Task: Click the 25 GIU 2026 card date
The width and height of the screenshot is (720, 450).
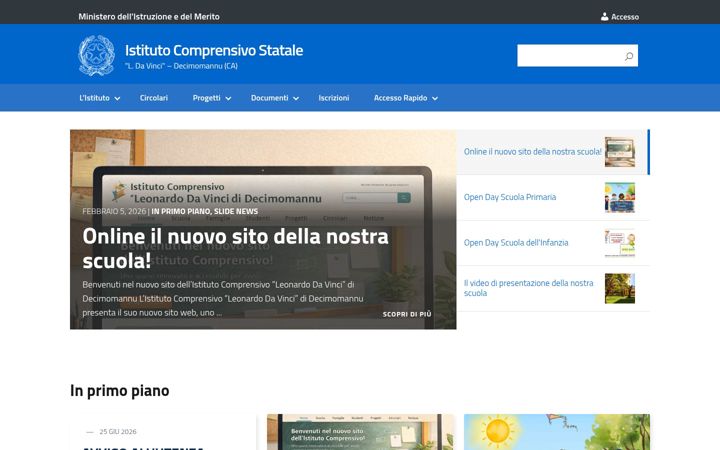Action: pyautogui.click(x=118, y=432)
